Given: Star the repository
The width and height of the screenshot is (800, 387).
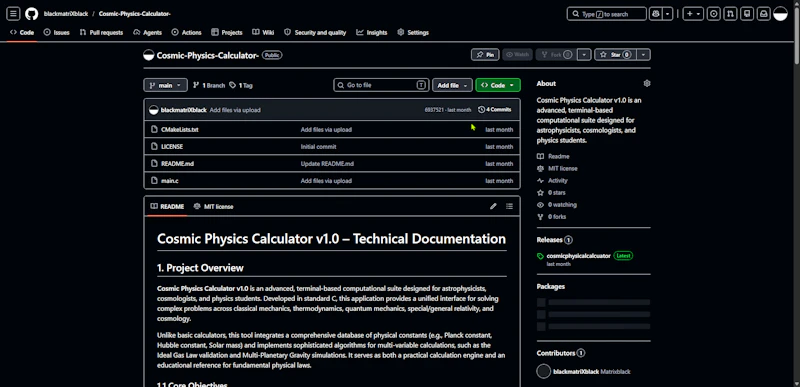Looking at the screenshot, I should point(616,55).
